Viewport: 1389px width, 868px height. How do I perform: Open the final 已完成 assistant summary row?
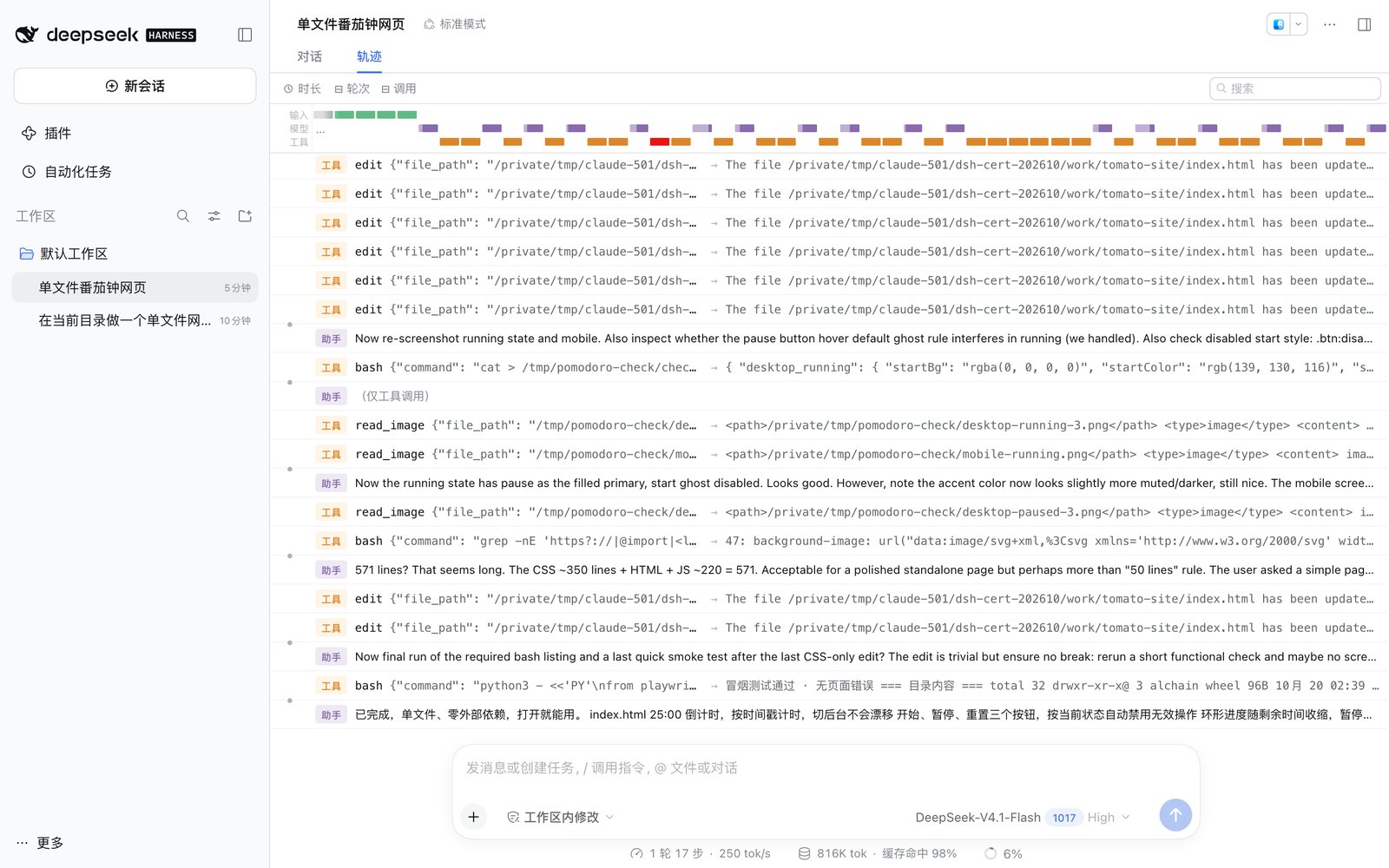pyautogui.click(x=829, y=714)
